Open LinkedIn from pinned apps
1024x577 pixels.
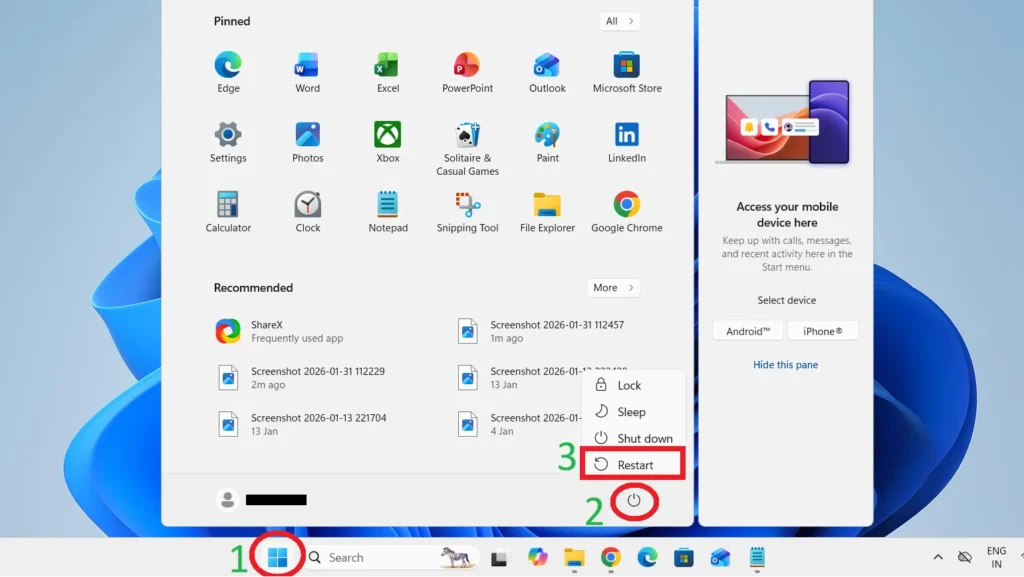coord(627,136)
